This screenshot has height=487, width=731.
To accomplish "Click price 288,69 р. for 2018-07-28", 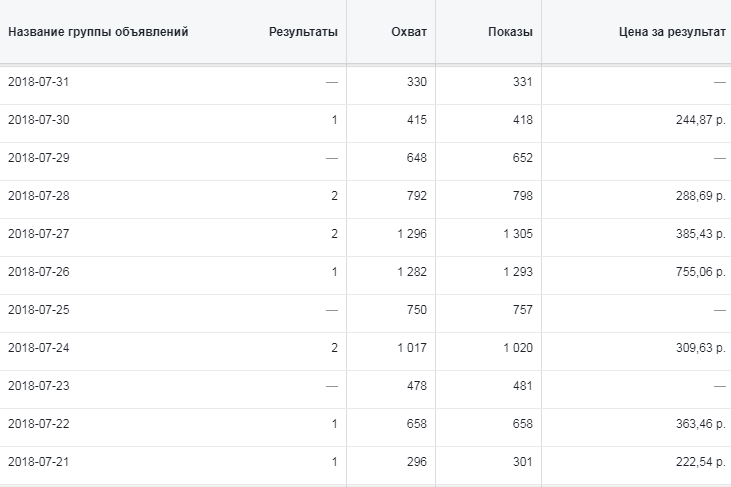I will 701,196.
